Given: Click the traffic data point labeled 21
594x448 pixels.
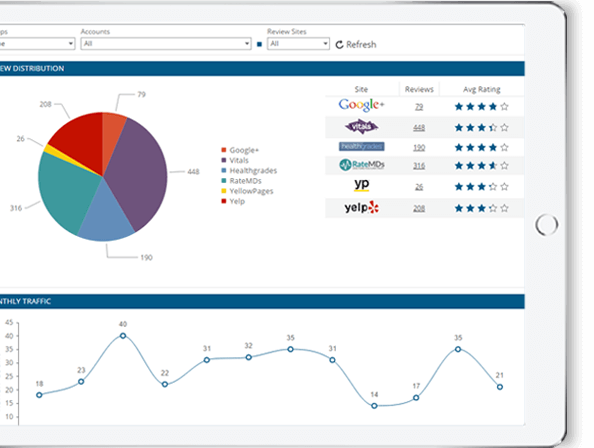Looking at the screenshot, I should [500, 387].
